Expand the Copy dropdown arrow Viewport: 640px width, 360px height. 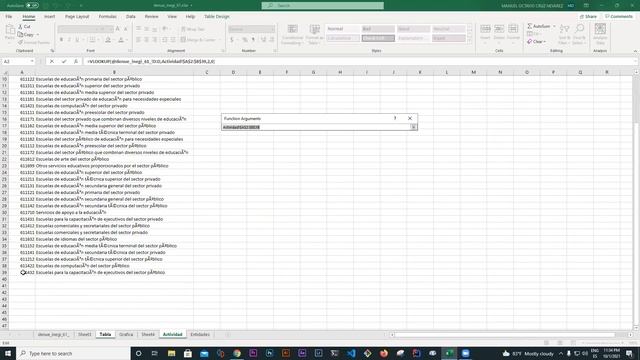[x=38, y=35]
